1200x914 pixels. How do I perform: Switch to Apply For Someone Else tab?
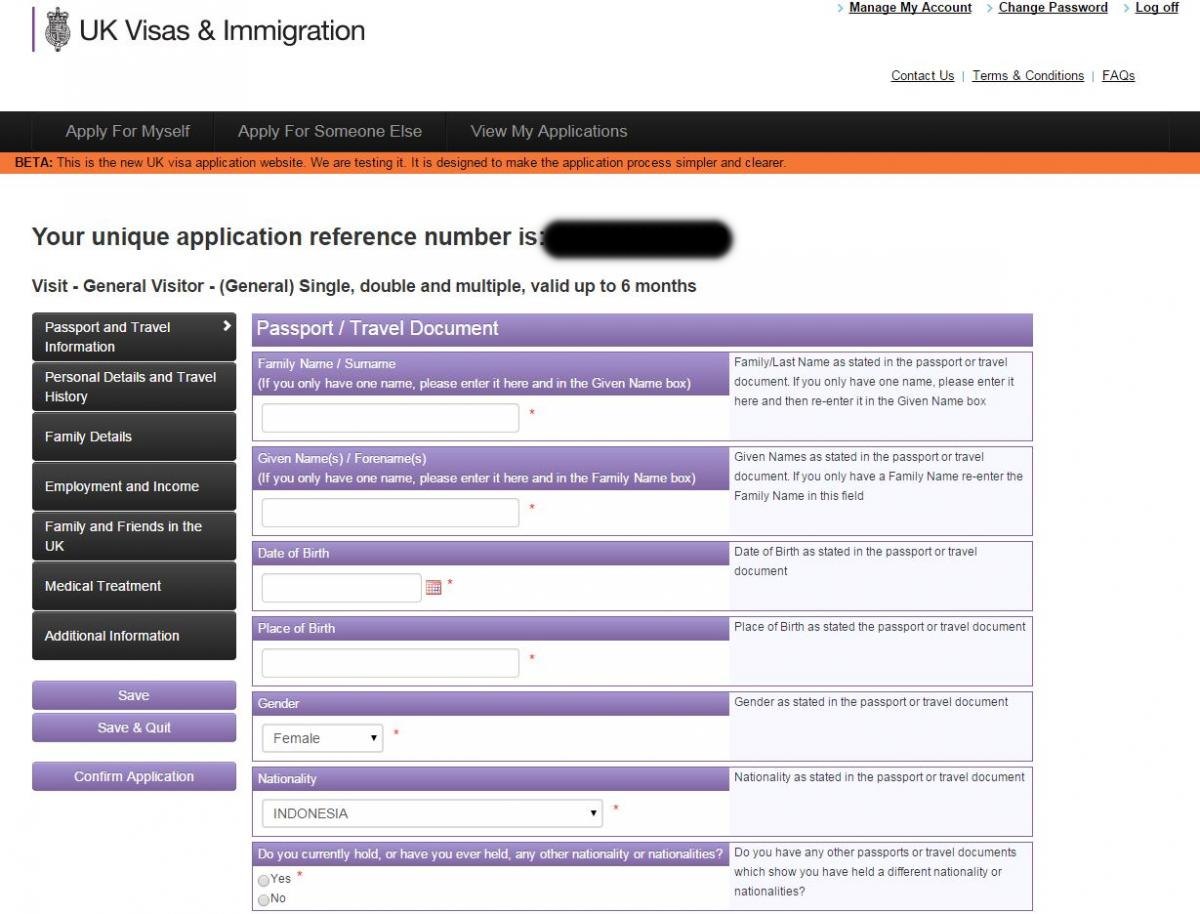pyautogui.click(x=330, y=131)
